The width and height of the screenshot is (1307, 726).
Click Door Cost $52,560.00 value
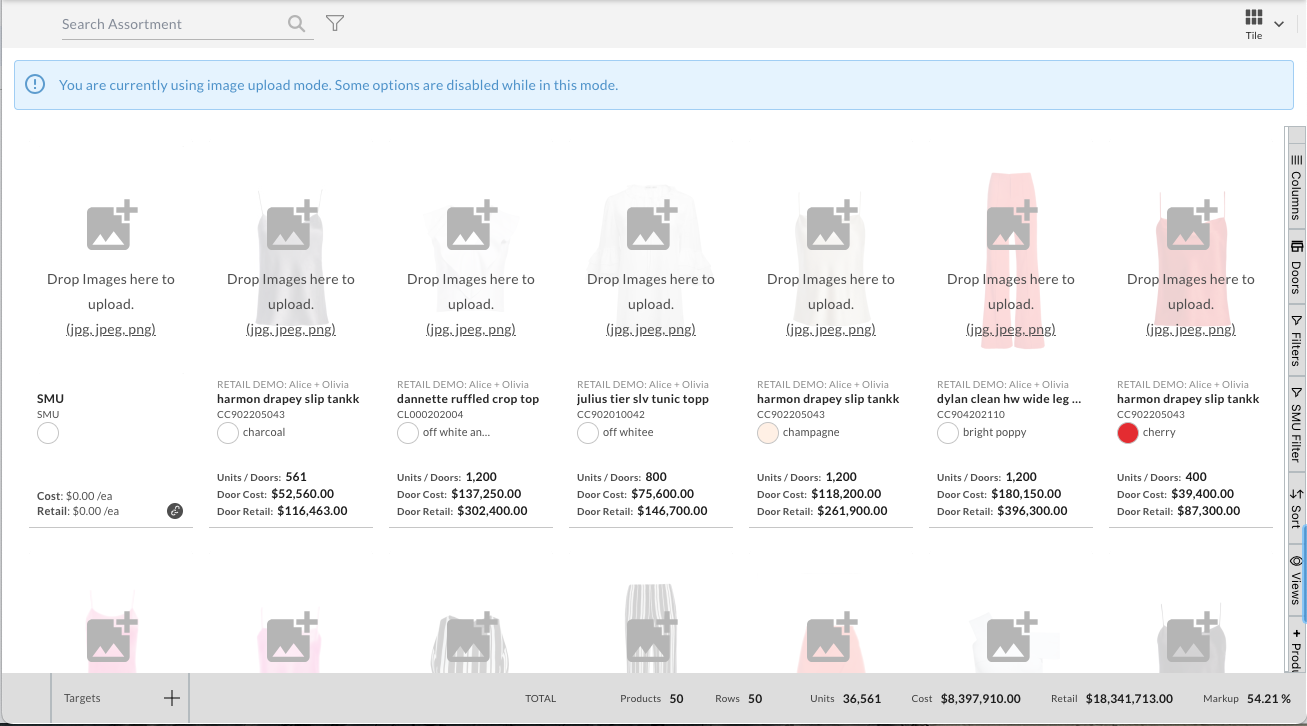pos(302,494)
